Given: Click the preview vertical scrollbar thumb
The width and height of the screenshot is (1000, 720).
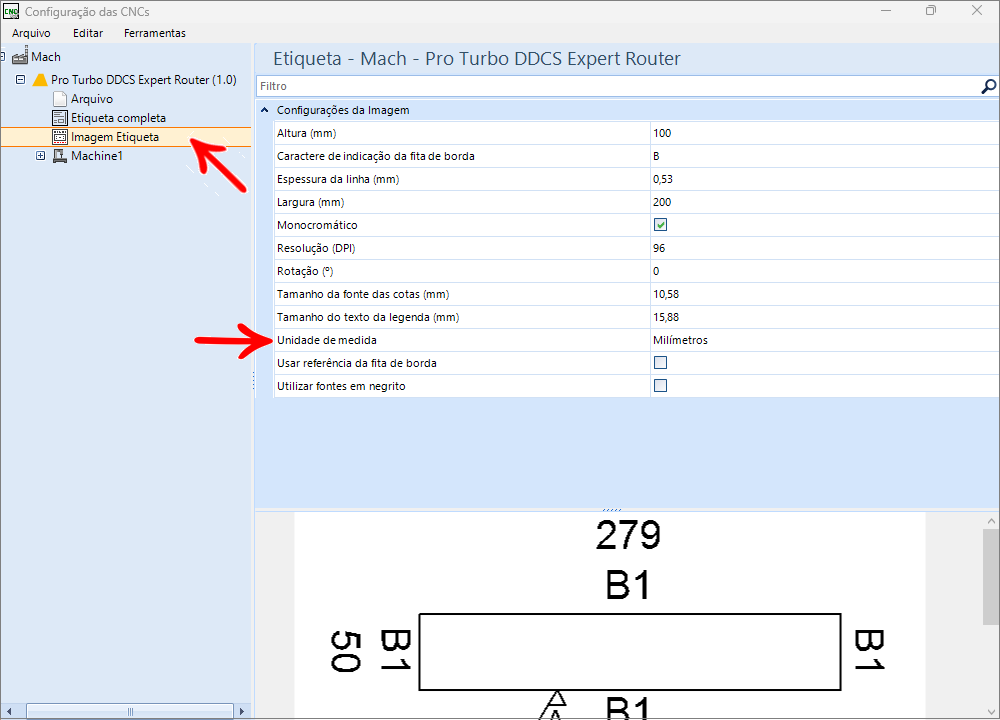Looking at the screenshot, I should [991, 576].
